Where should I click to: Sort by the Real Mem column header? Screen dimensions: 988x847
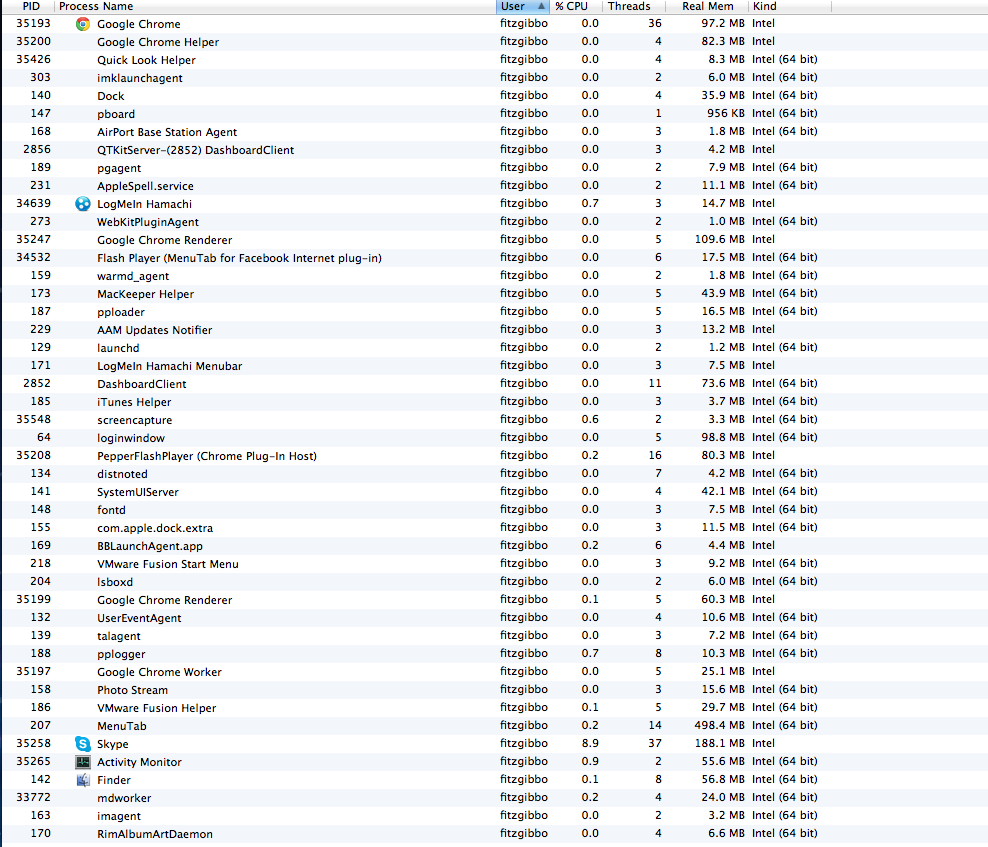(708, 6)
